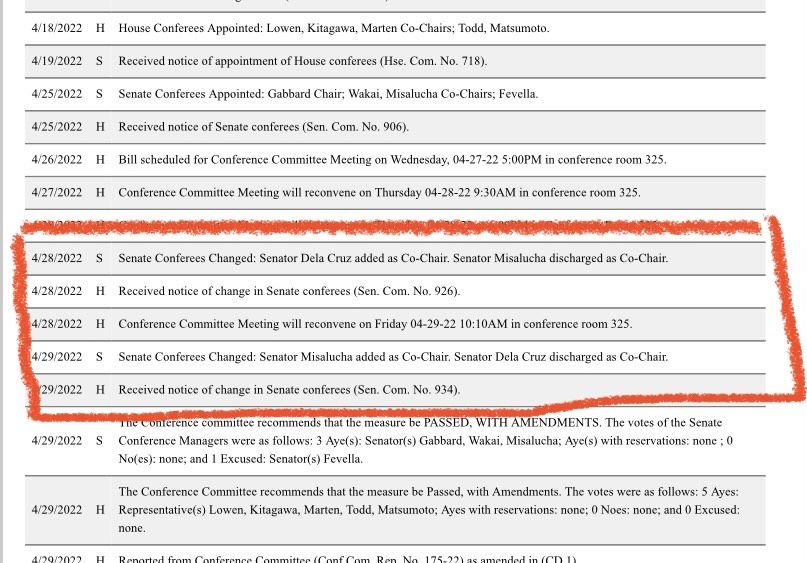The height and width of the screenshot is (563, 807).
Task: Click the Misalucha added as Co-Chair entry
Action: (x=393, y=357)
